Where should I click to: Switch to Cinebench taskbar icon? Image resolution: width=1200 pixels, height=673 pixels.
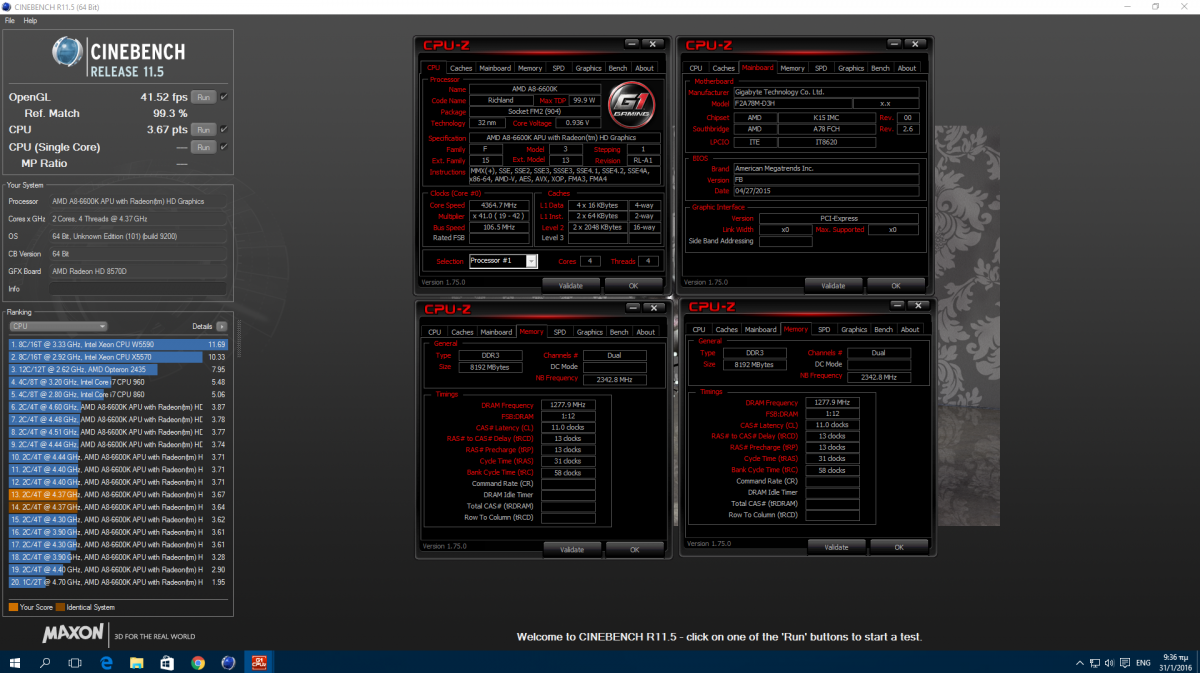(229, 662)
